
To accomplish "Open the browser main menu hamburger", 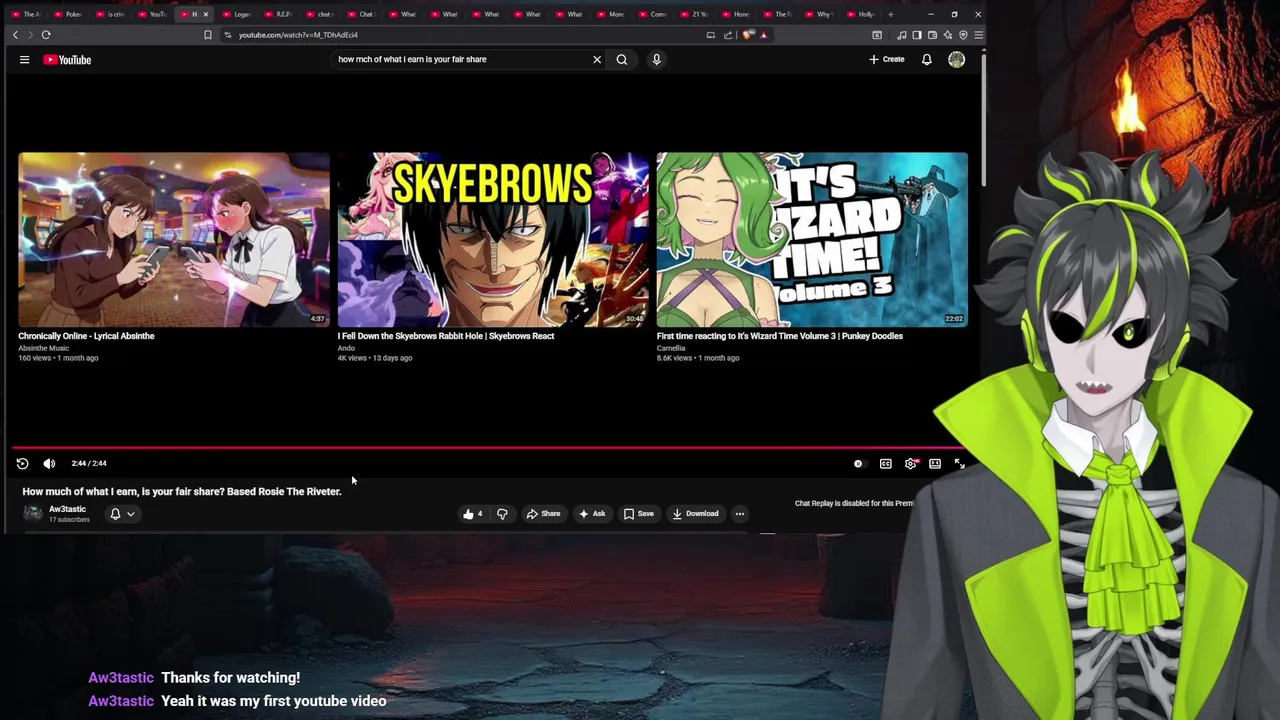I will coord(978,35).
